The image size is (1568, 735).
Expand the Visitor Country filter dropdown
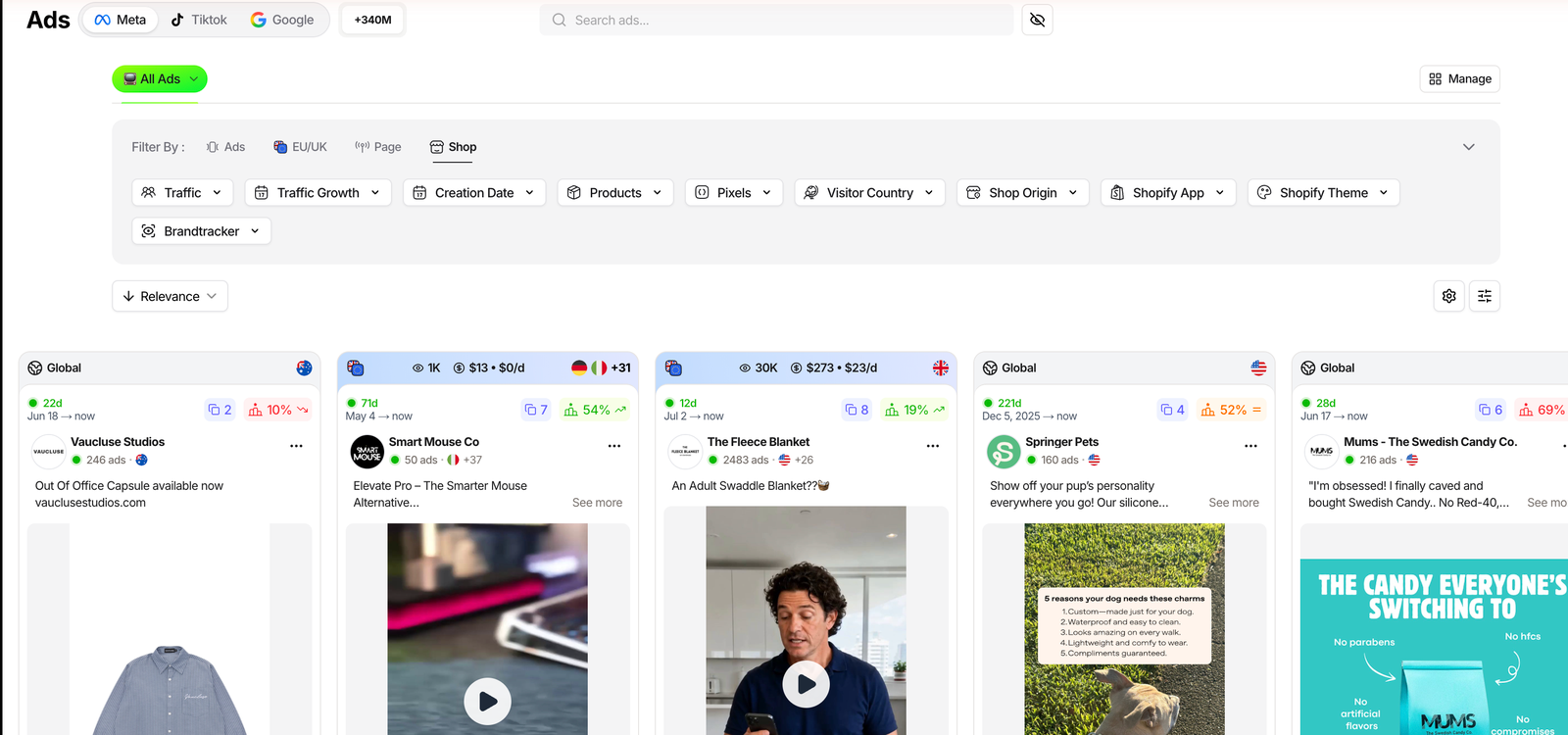pos(870,192)
